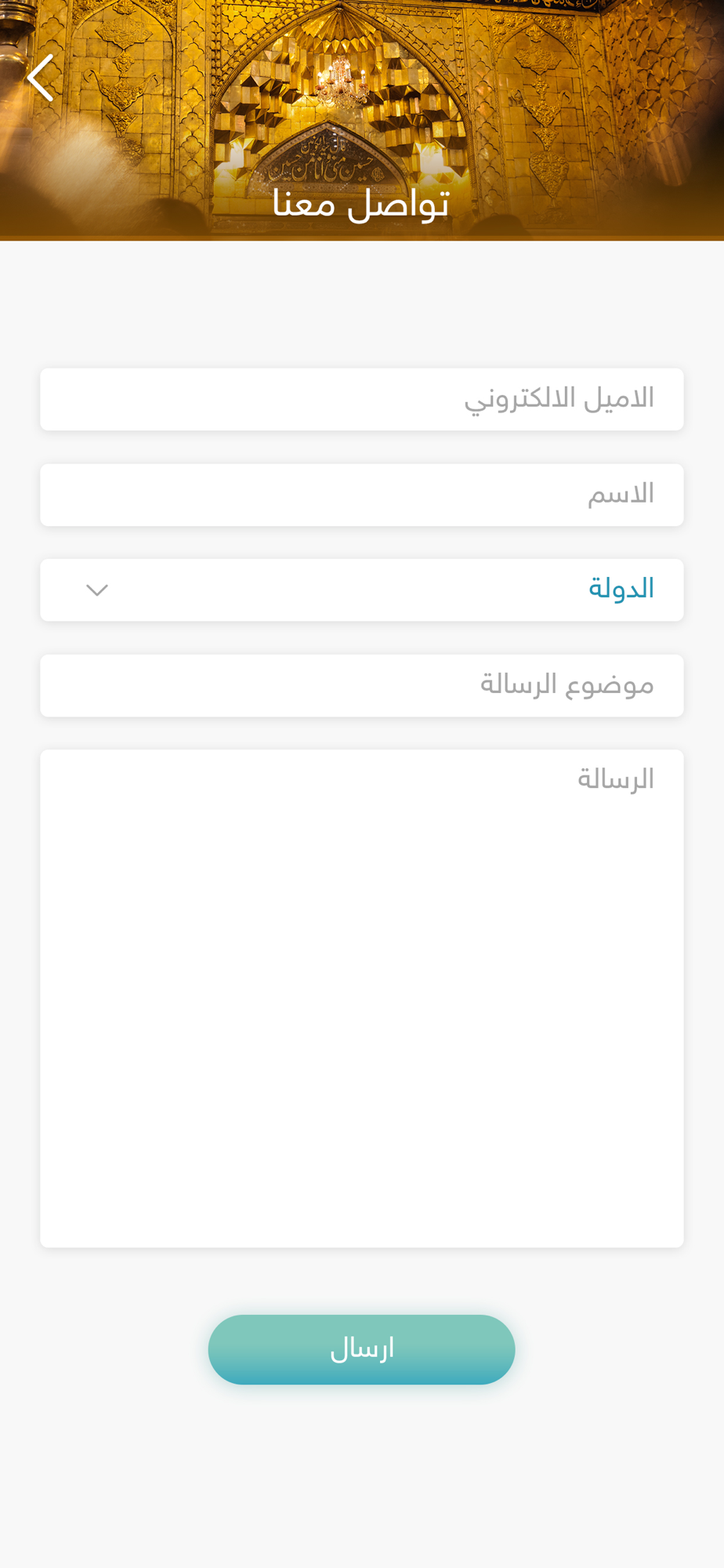Click the chandelier in the header photo
Viewport: 724px width, 1568px height.
tap(342, 82)
